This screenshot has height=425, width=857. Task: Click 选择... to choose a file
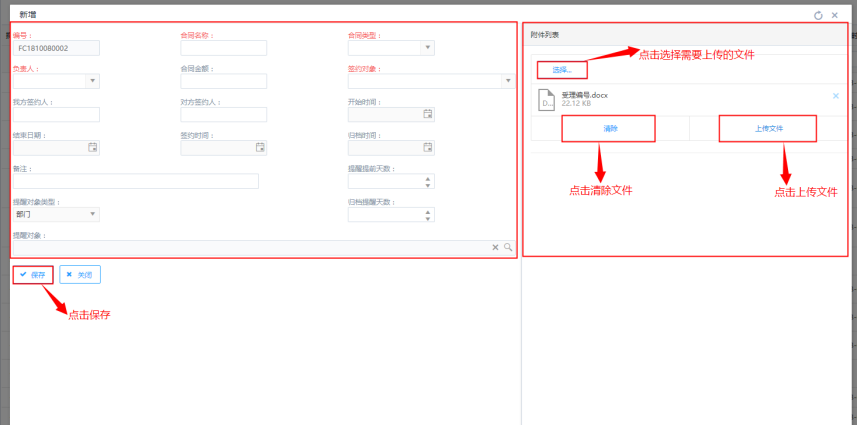pyautogui.click(x=562, y=70)
